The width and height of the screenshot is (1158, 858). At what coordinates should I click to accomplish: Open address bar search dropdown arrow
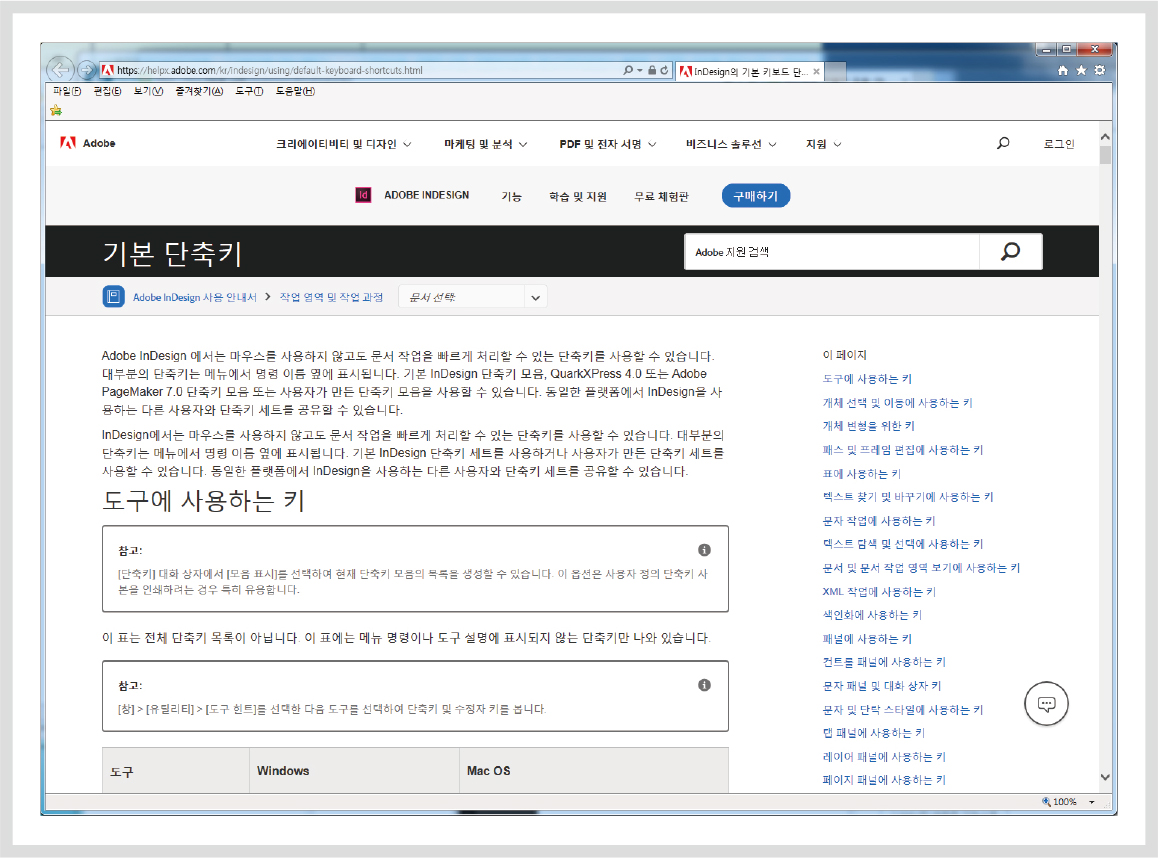[x=640, y=70]
